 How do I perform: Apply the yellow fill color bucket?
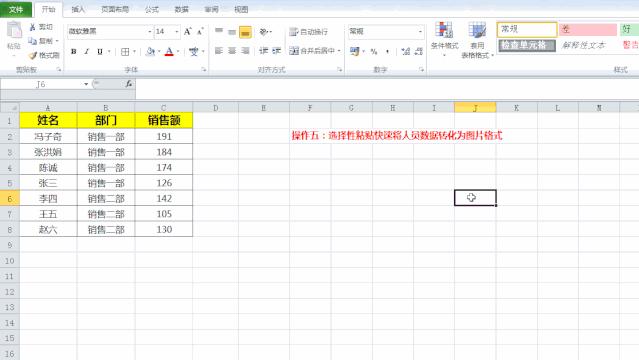pyautogui.click(x=150, y=51)
